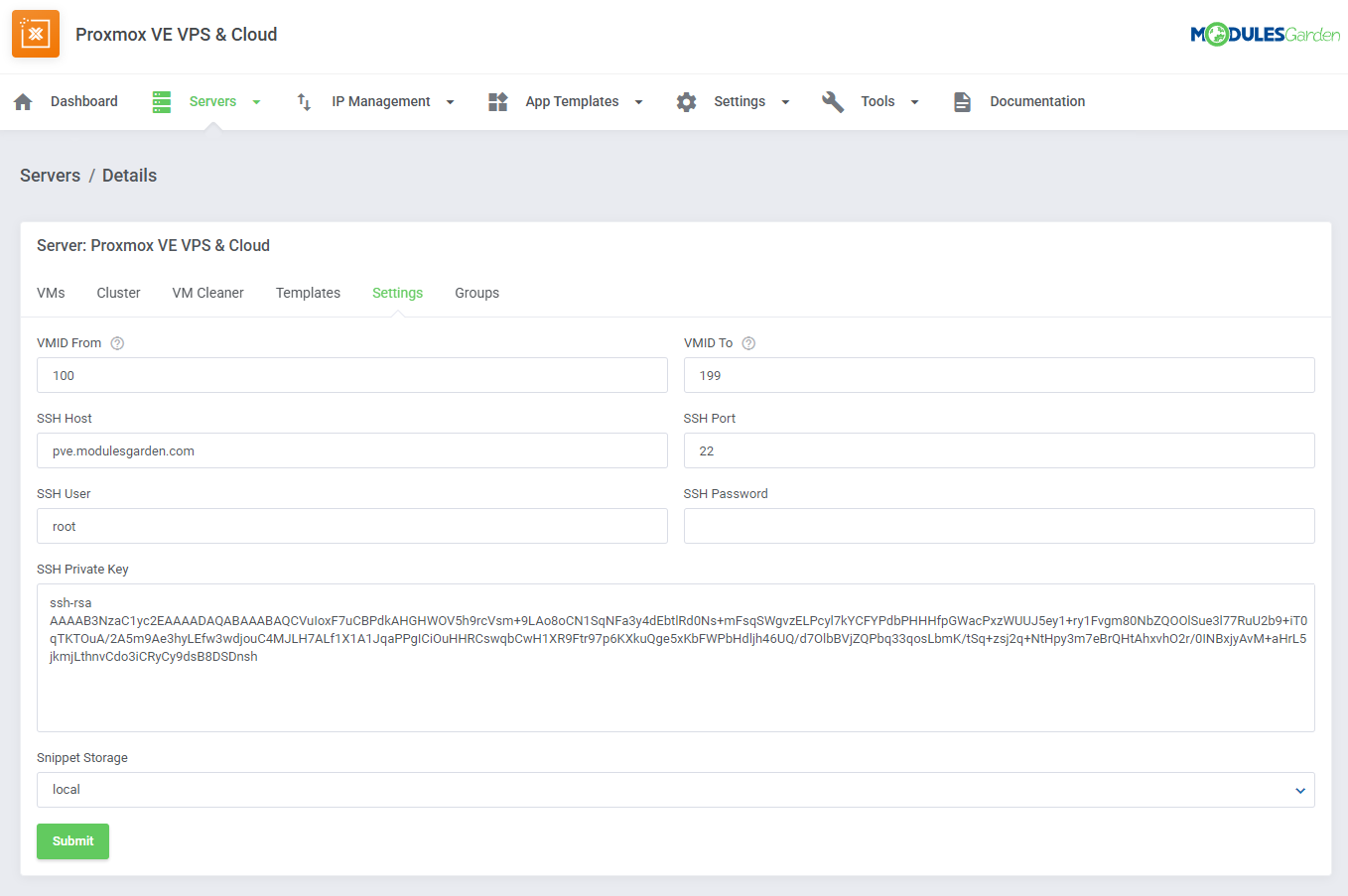Select the Groups tab
Screen dimensions: 1348x896
click(476, 293)
